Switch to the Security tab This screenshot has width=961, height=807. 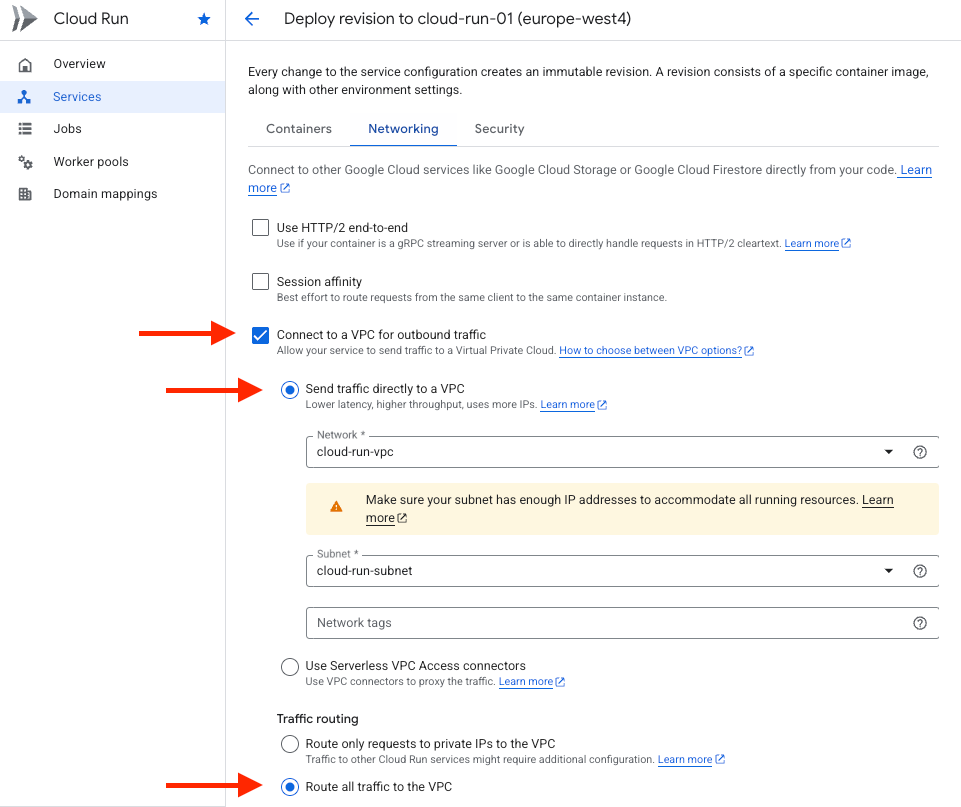click(499, 129)
